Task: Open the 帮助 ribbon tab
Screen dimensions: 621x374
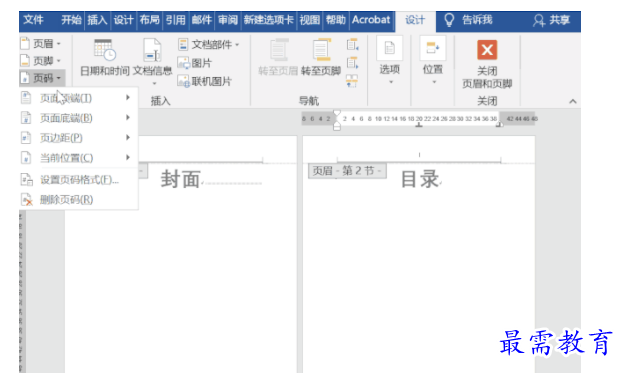Action: (x=336, y=20)
